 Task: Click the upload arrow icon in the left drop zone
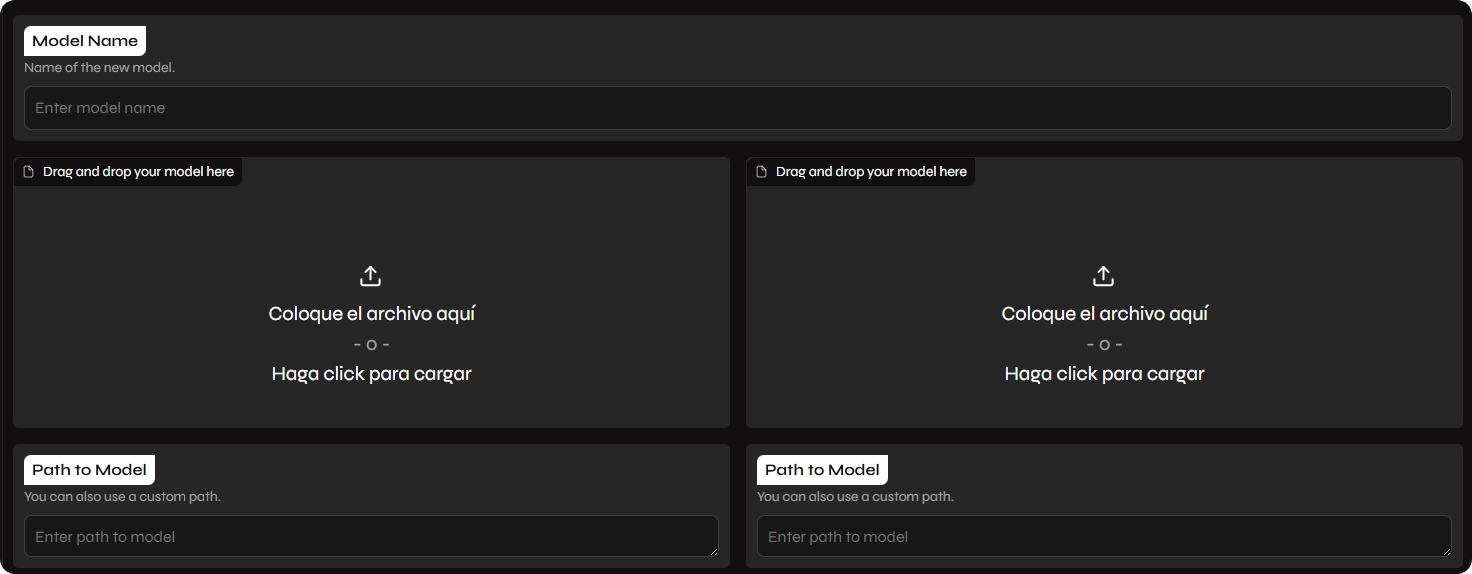click(x=370, y=276)
